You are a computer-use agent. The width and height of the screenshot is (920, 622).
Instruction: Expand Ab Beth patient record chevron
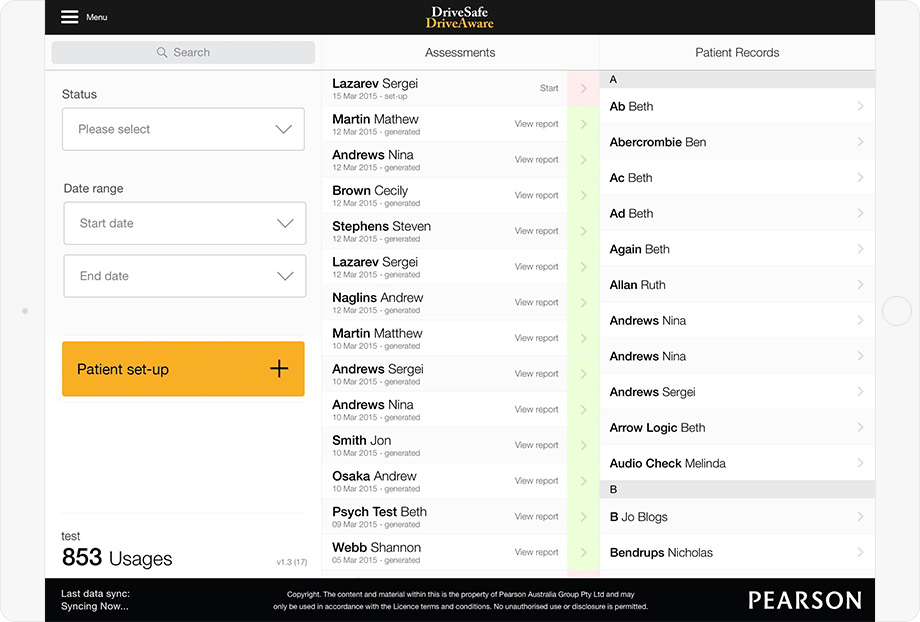point(860,106)
